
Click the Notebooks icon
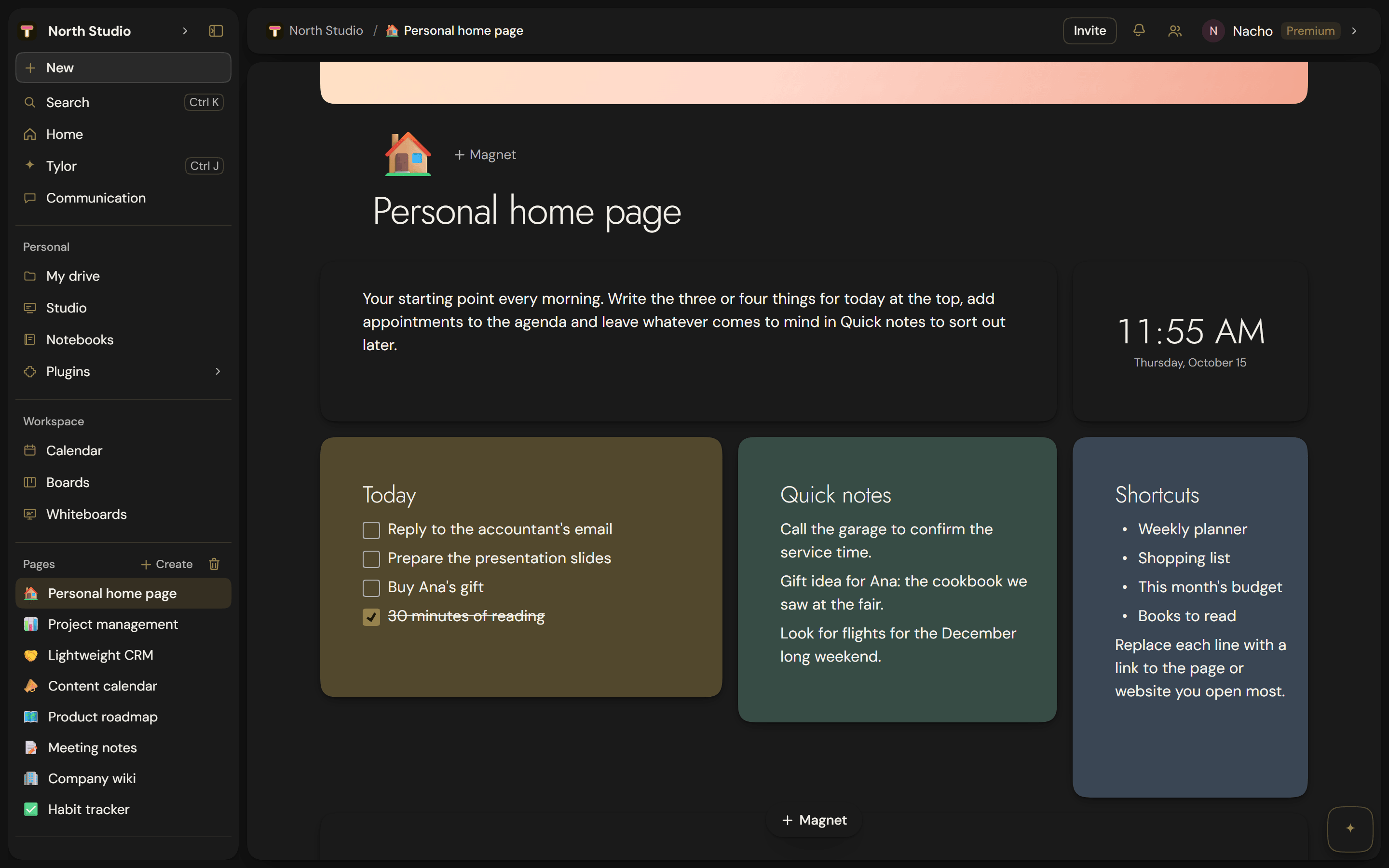30,340
